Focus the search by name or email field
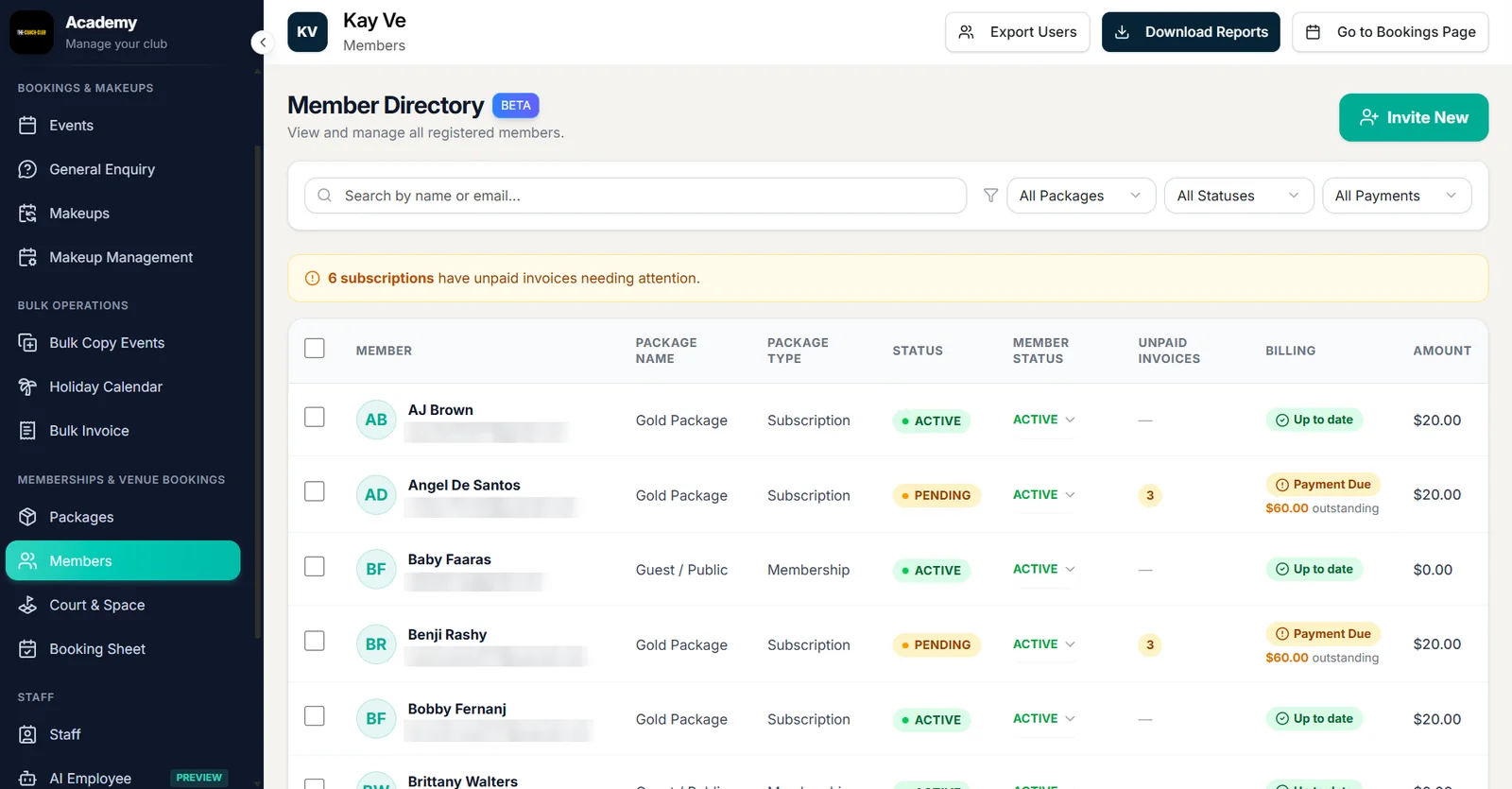 635,196
